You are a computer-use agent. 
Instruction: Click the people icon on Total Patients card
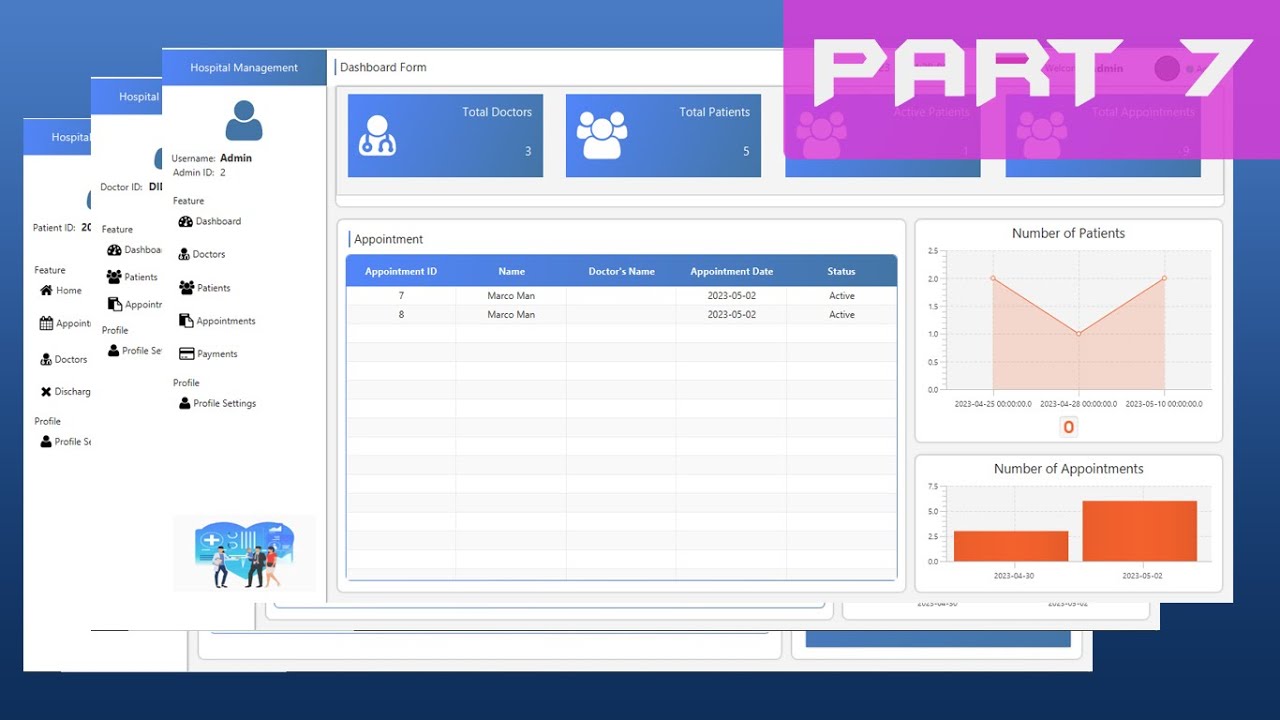tap(602, 136)
